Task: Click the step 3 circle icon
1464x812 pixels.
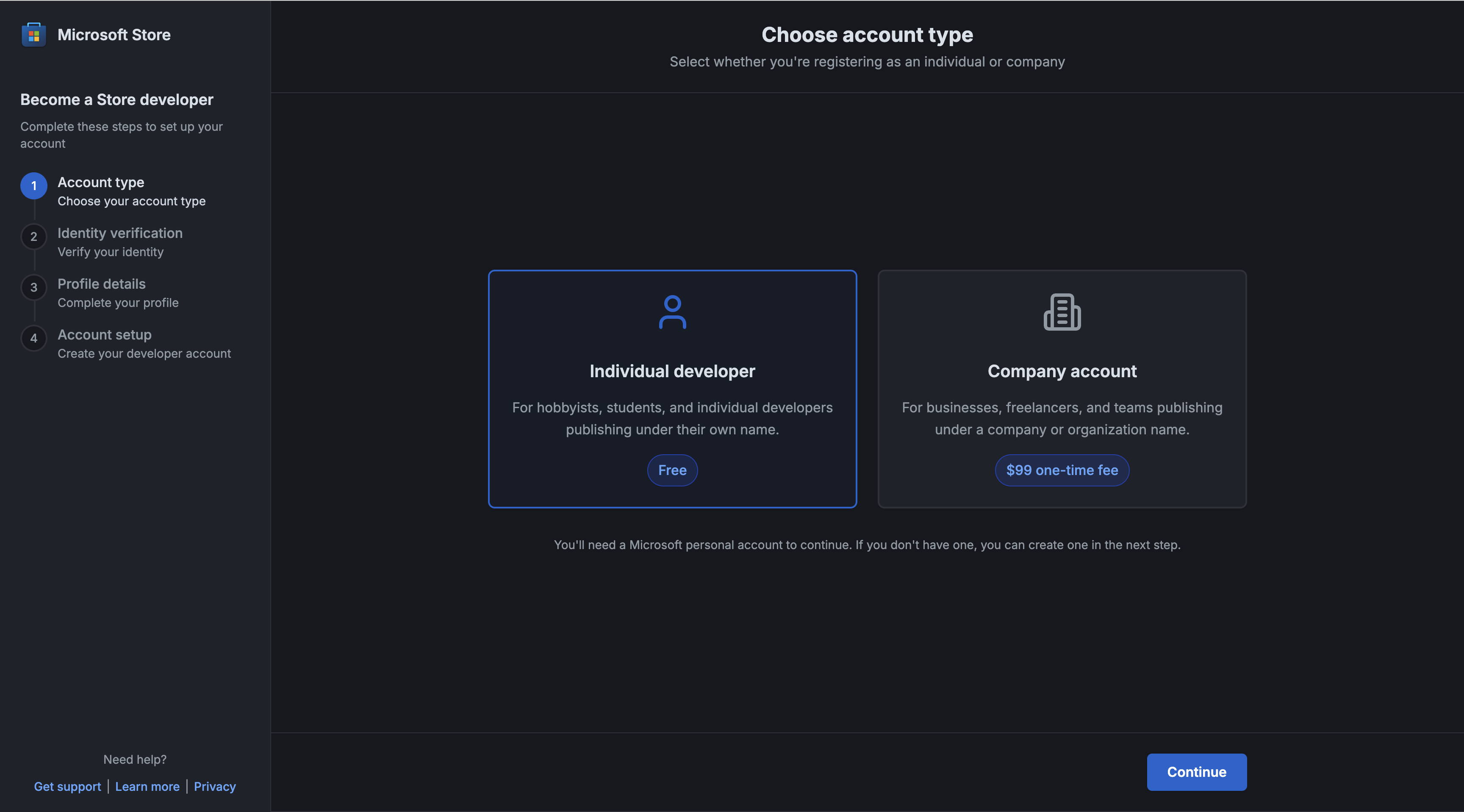Action: click(33, 287)
